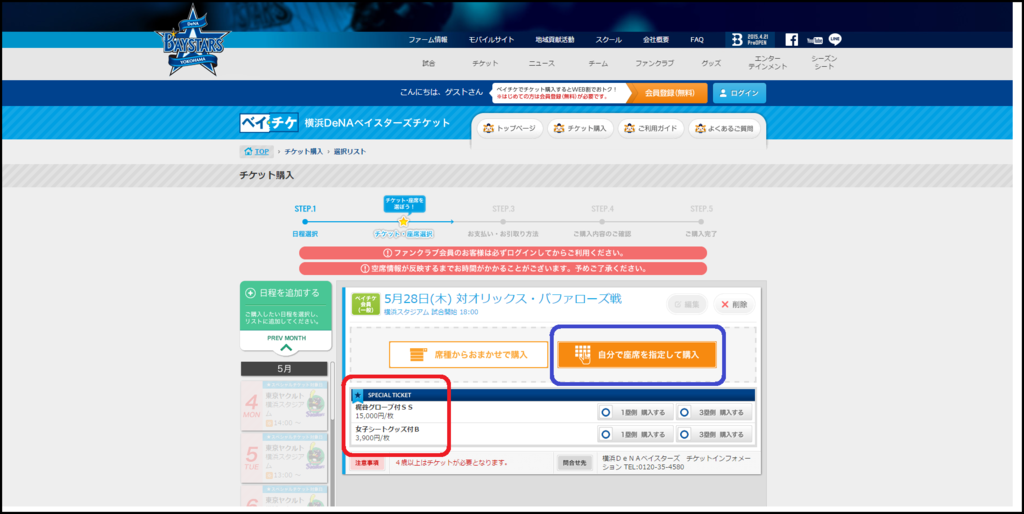The image size is (1024, 514).
Task: Open the FAQ link
Action: point(697,40)
